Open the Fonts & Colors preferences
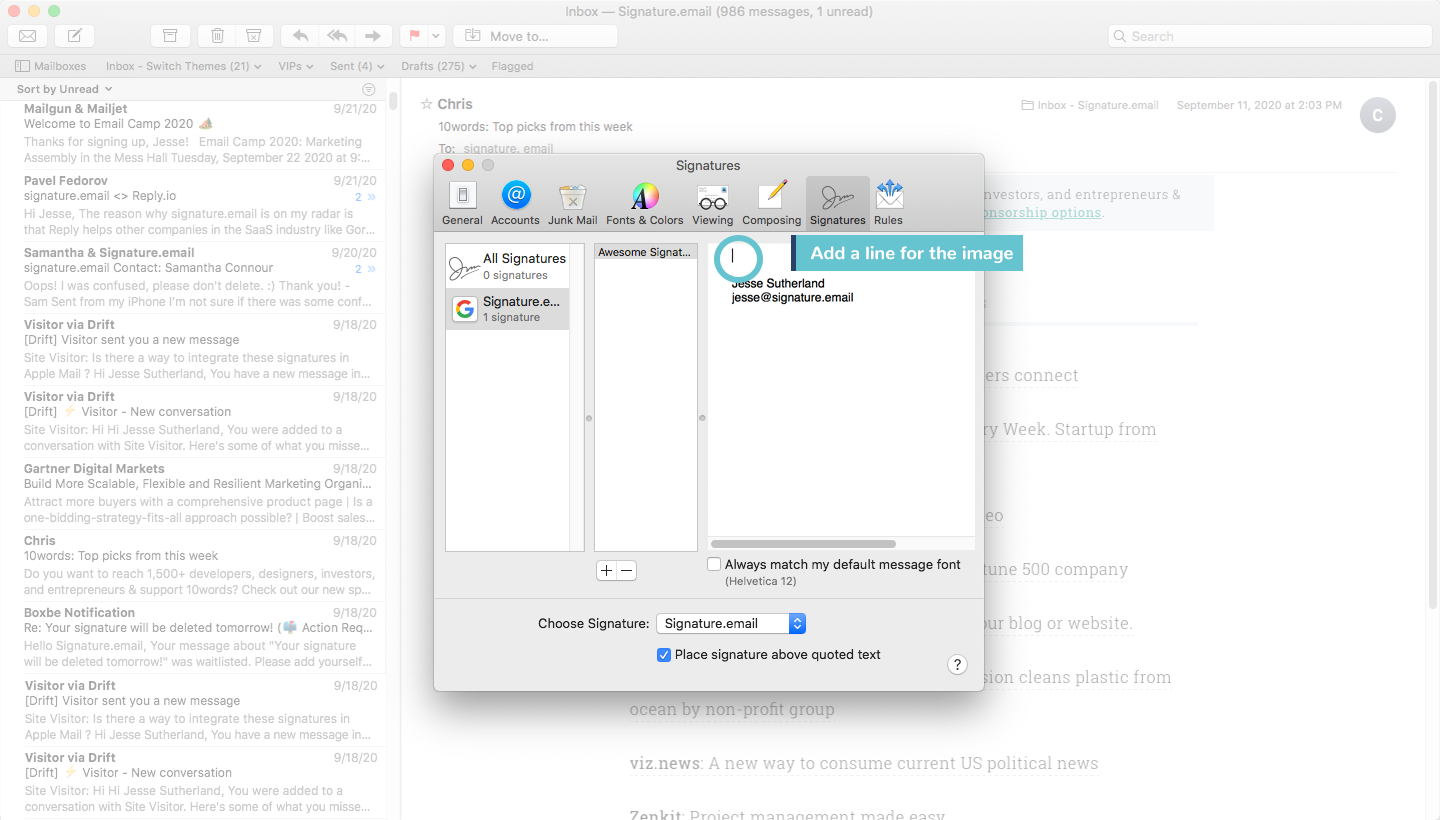This screenshot has width=1440, height=820. (644, 200)
